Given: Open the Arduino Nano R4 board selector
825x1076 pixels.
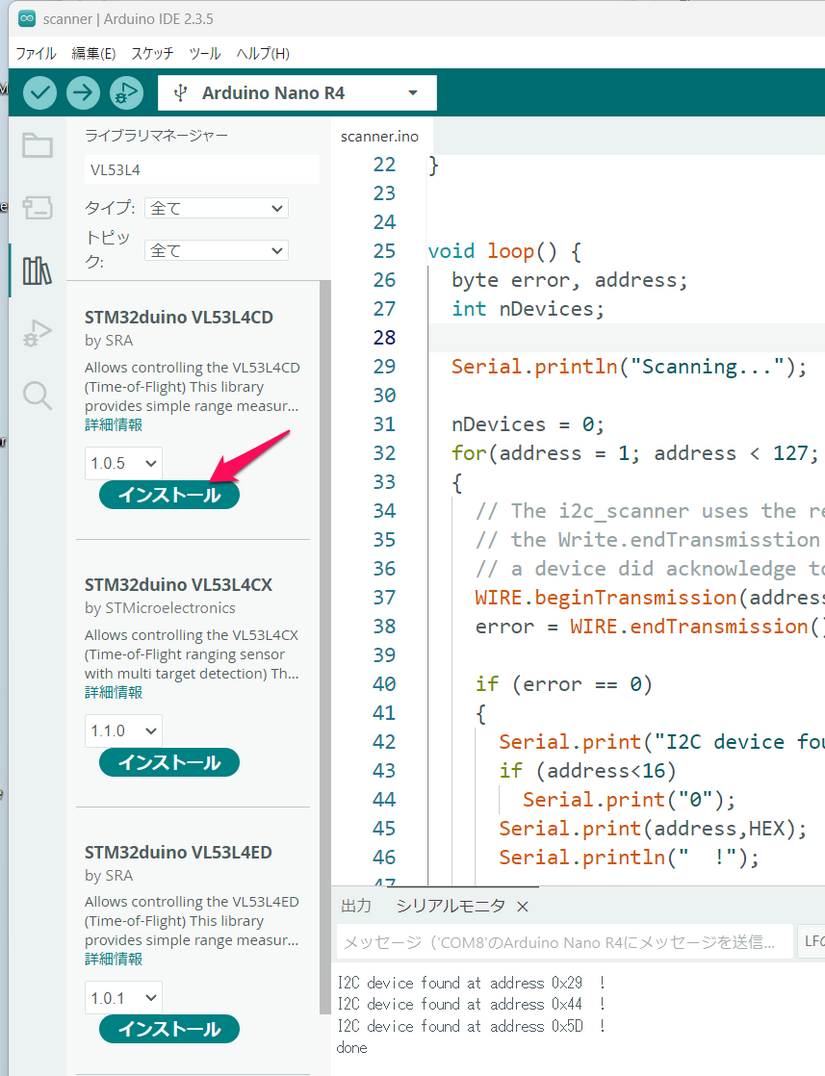Looking at the screenshot, I should coord(297,93).
